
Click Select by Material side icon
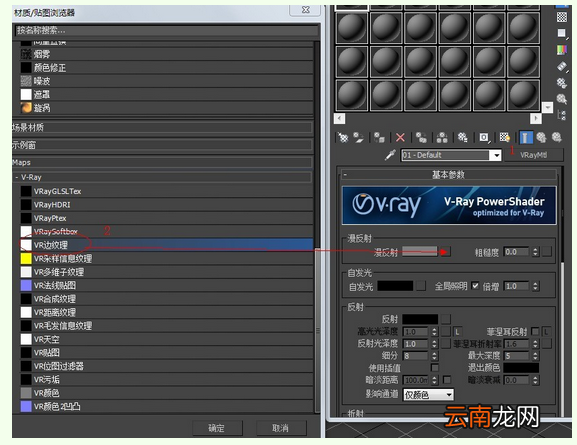(562, 99)
